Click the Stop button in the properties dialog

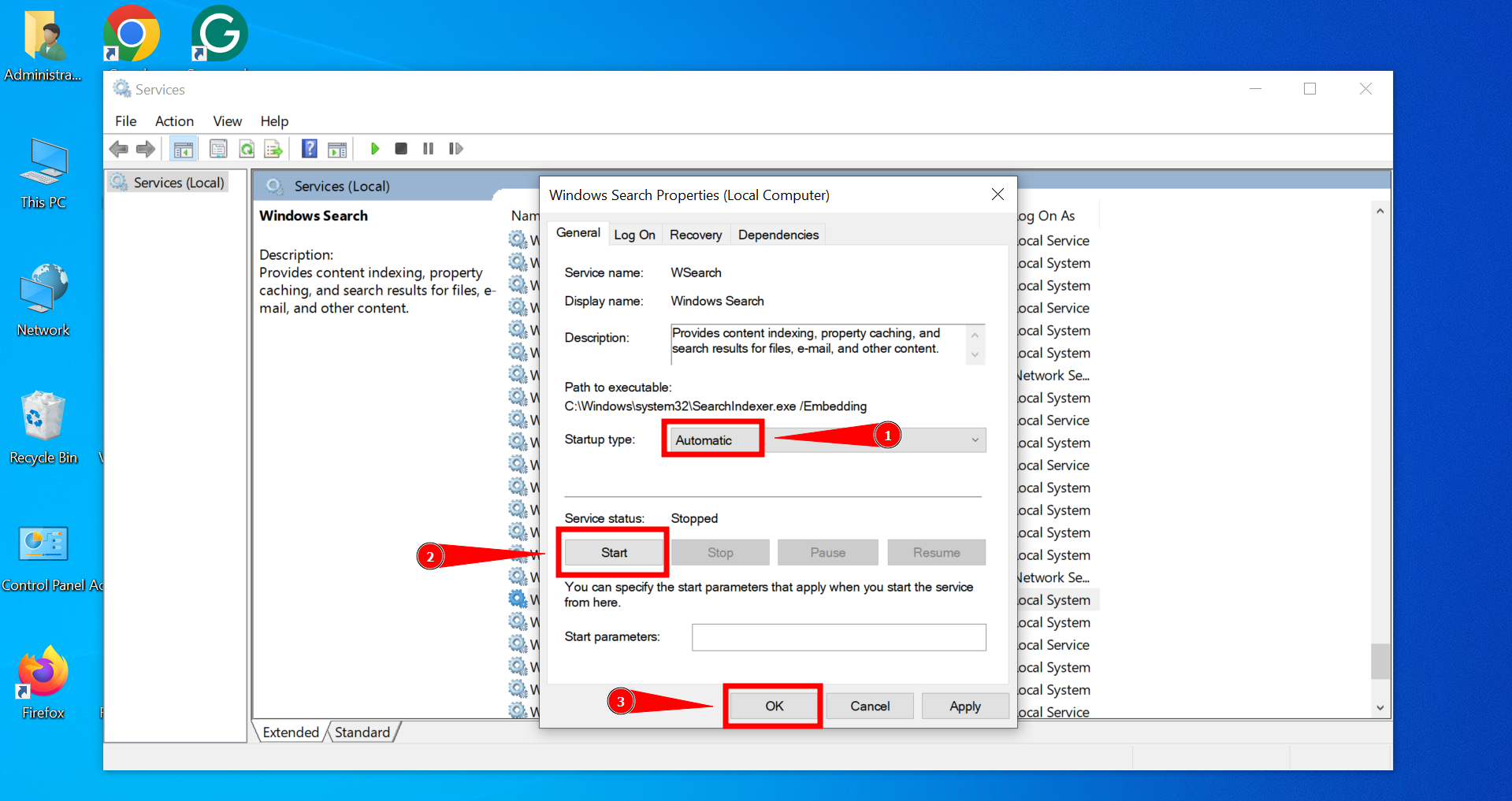(x=720, y=553)
